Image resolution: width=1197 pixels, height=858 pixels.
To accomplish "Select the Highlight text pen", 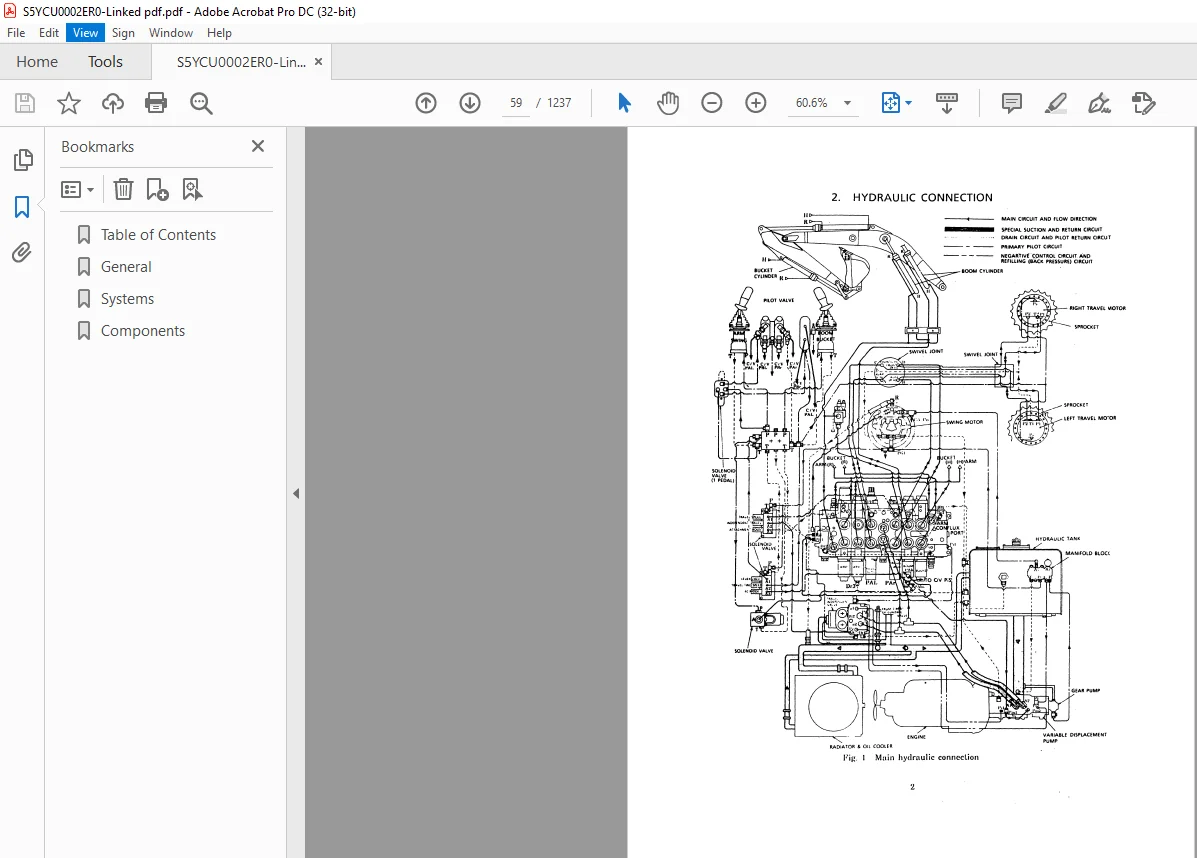I will tap(1056, 103).
